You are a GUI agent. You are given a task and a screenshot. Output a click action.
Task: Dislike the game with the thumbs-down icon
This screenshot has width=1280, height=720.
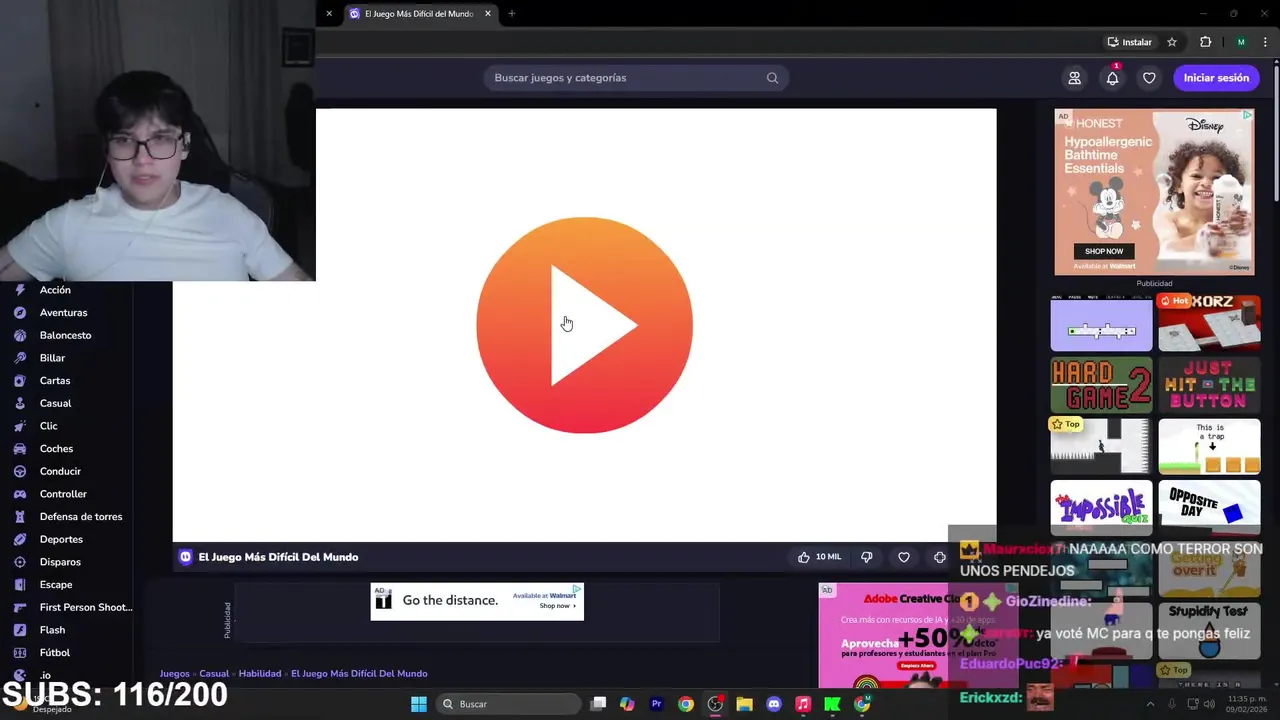coord(867,557)
